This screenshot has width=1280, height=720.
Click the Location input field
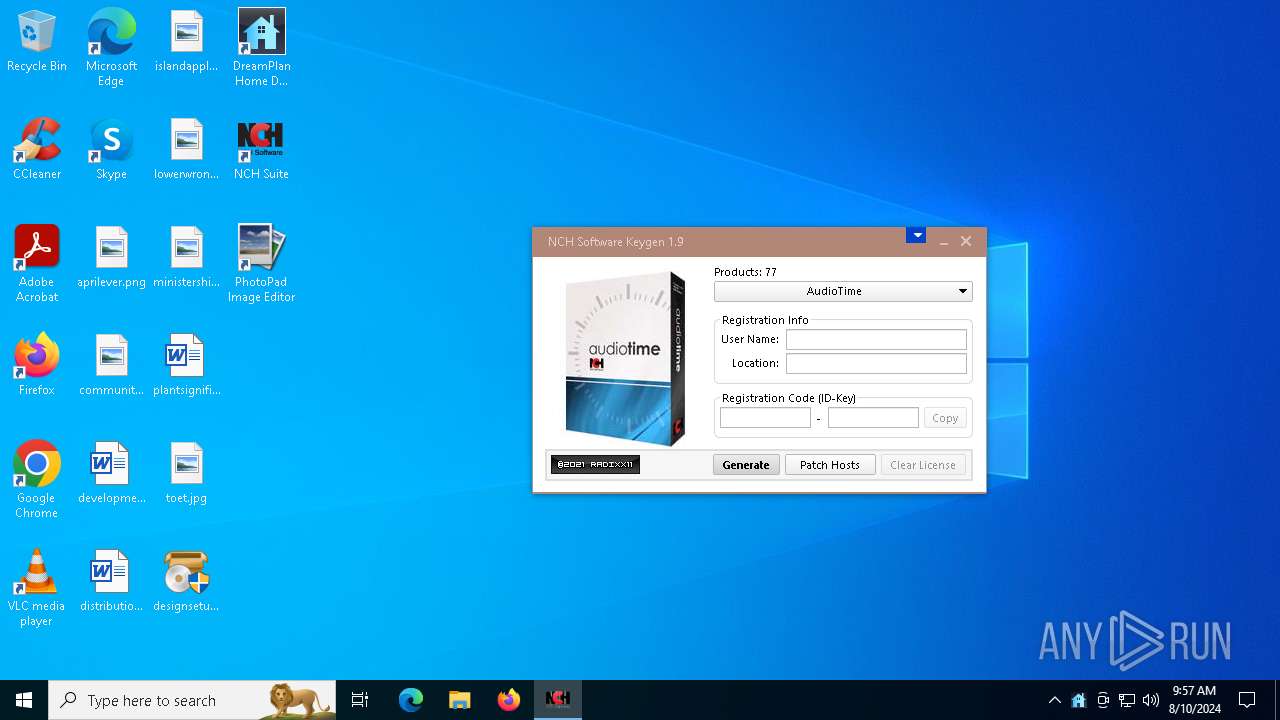point(876,364)
